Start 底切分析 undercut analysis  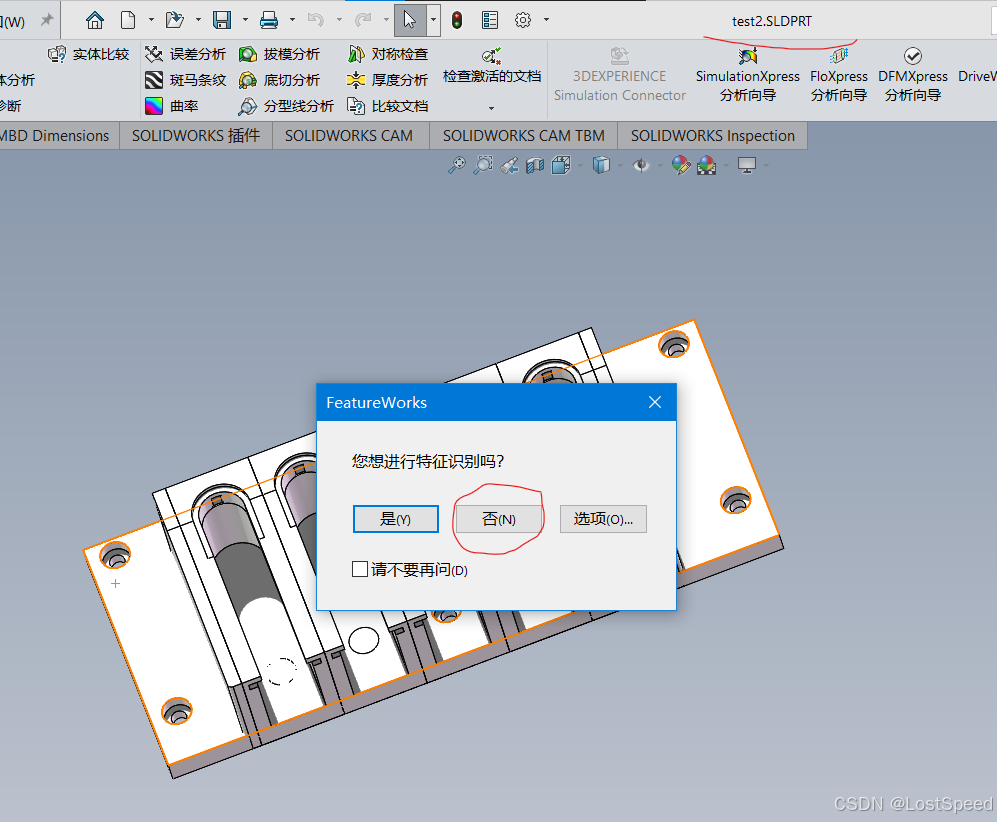(279, 80)
